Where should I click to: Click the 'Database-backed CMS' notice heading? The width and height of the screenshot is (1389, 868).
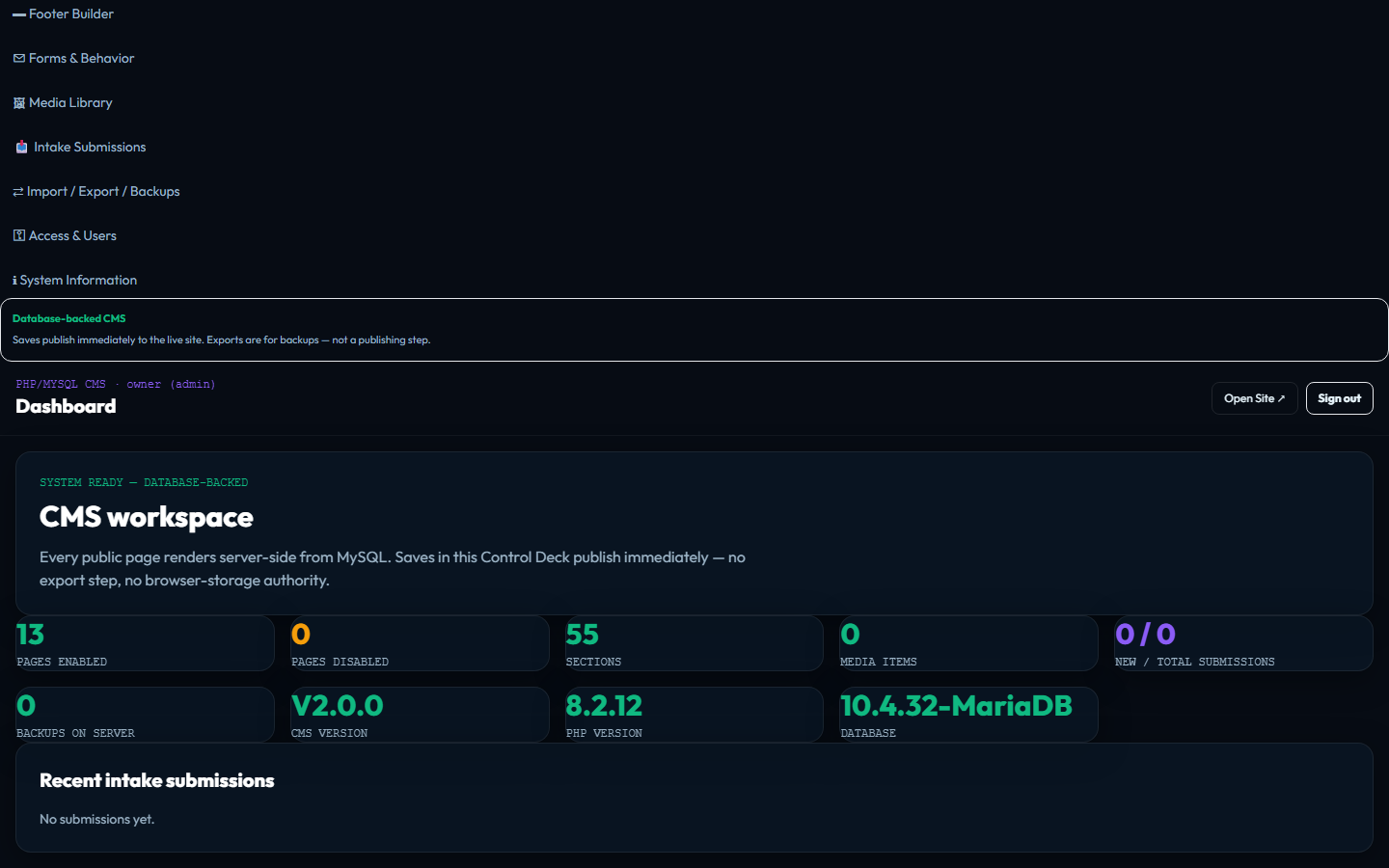(x=68, y=318)
